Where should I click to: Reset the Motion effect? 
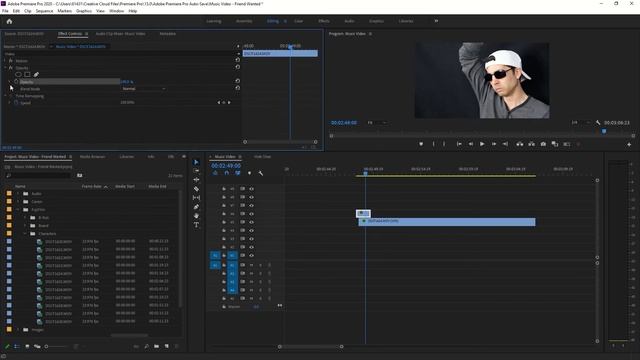pyautogui.click(x=238, y=60)
